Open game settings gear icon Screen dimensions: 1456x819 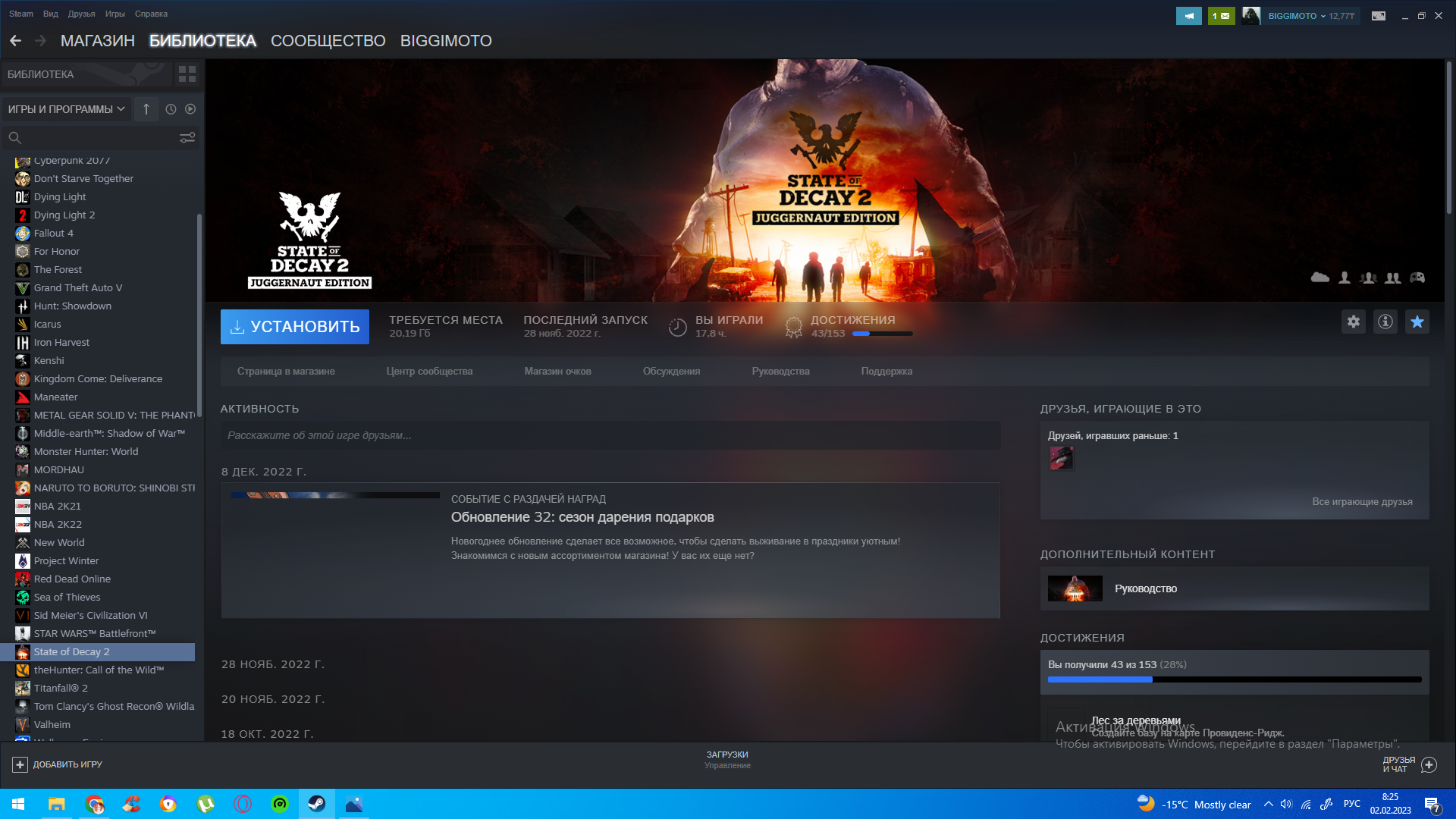(1354, 322)
